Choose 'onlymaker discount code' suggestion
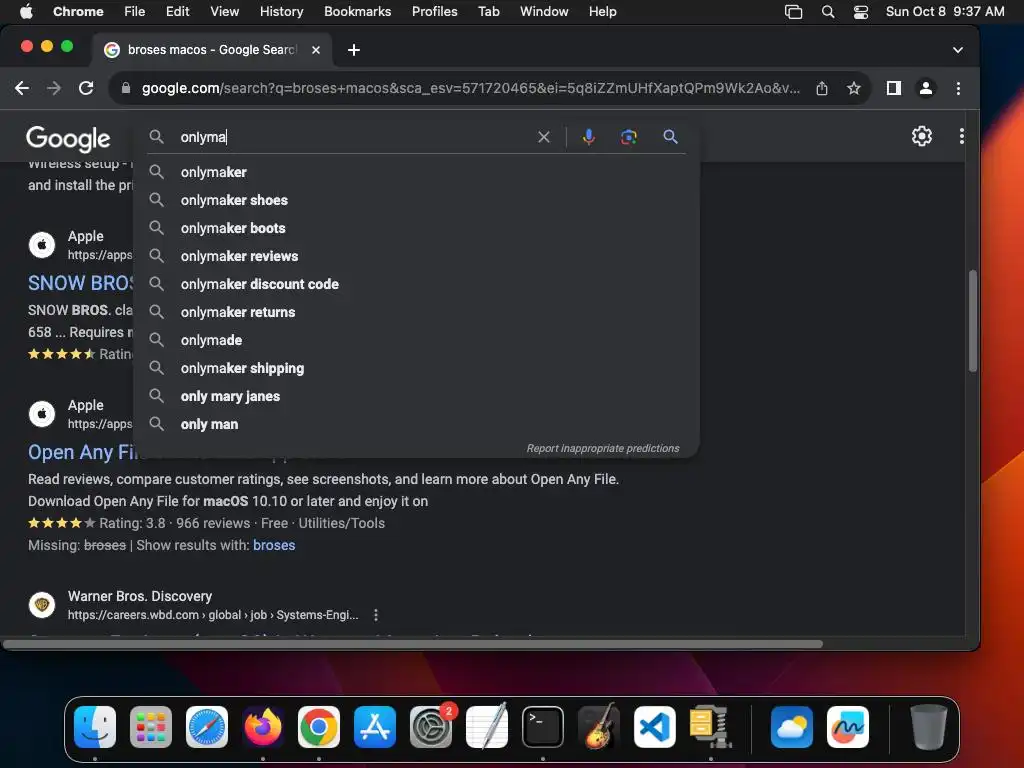This screenshot has width=1024, height=768. pos(417,285)
